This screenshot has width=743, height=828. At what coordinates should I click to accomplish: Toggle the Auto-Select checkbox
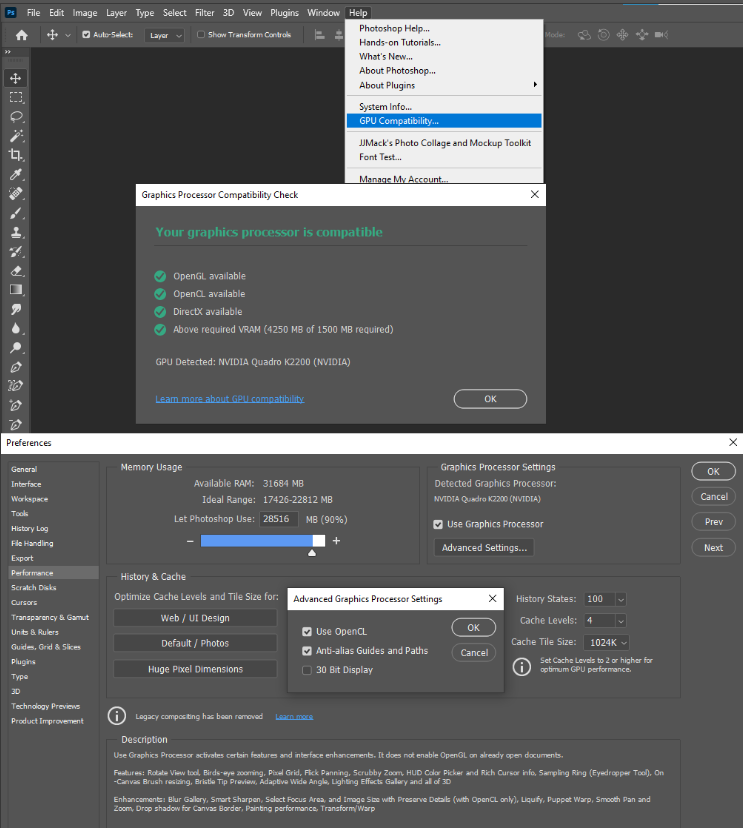click(86, 35)
